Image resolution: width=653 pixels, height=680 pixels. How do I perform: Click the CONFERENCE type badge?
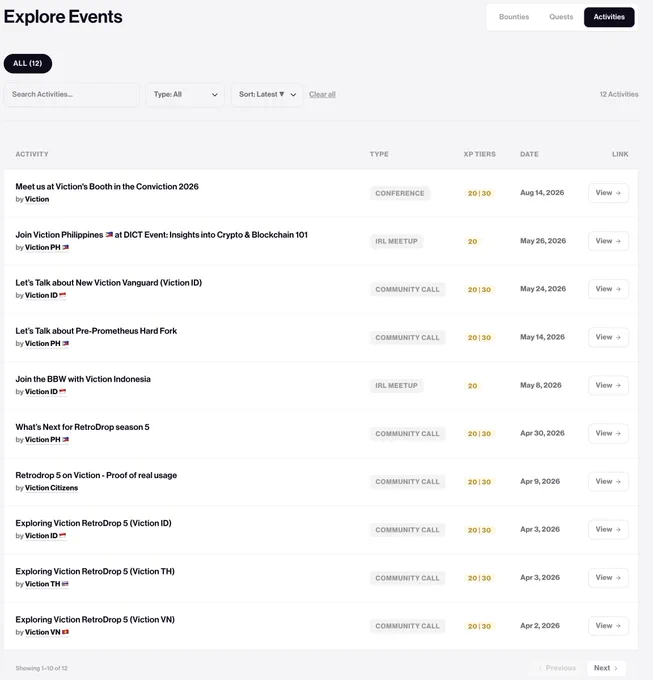click(x=400, y=193)
